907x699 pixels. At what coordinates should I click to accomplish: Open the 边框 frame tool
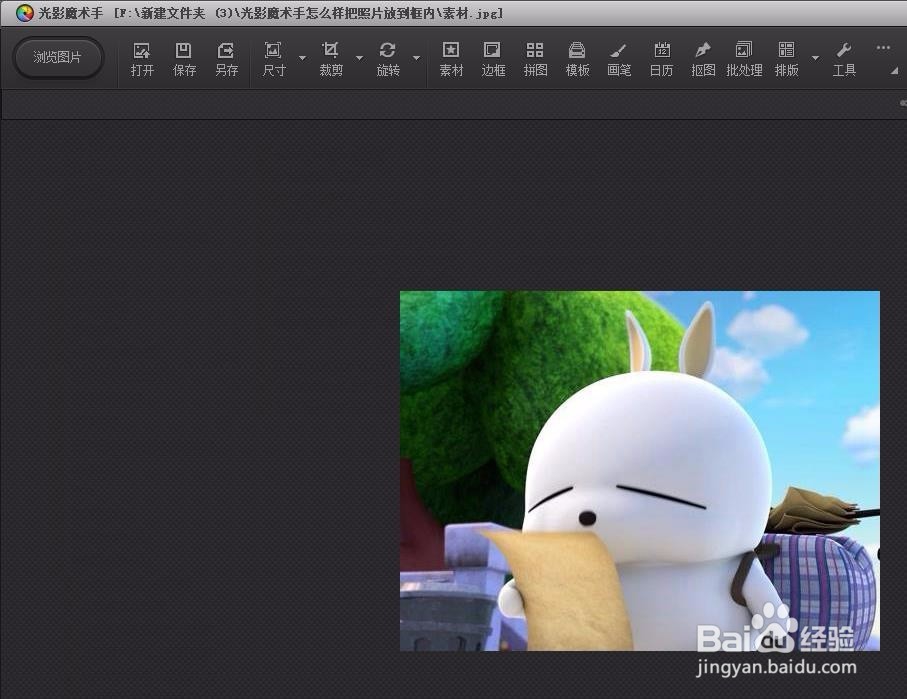coord(493,59)
